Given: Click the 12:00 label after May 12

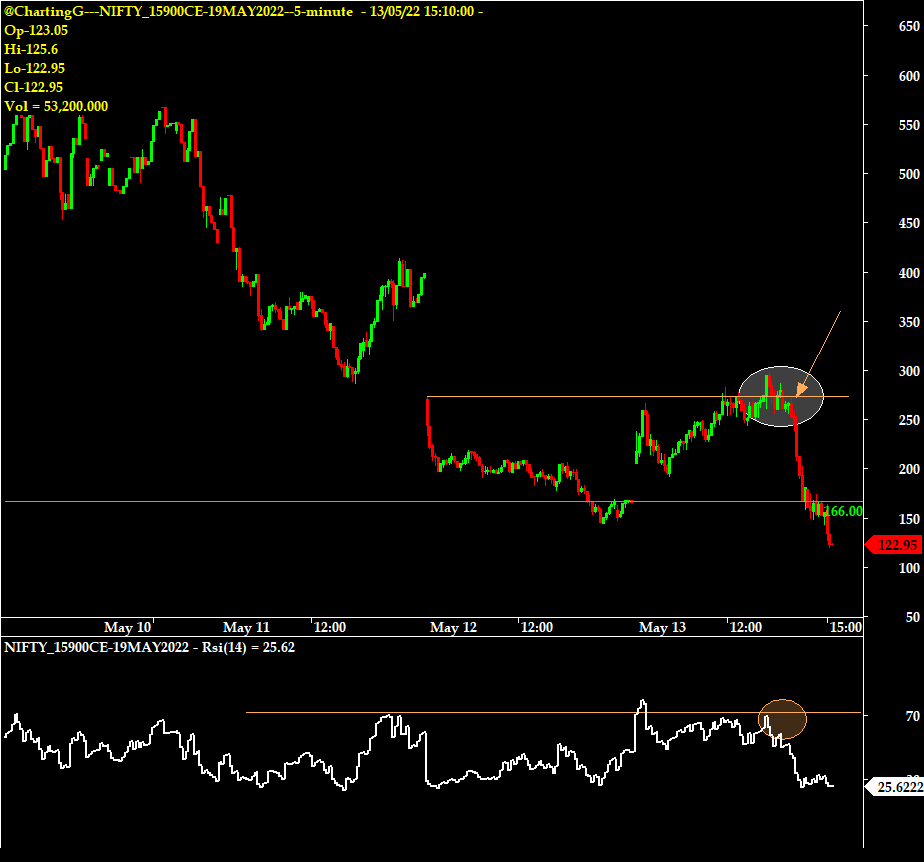Looking at the screenshot, I should 537,627.
